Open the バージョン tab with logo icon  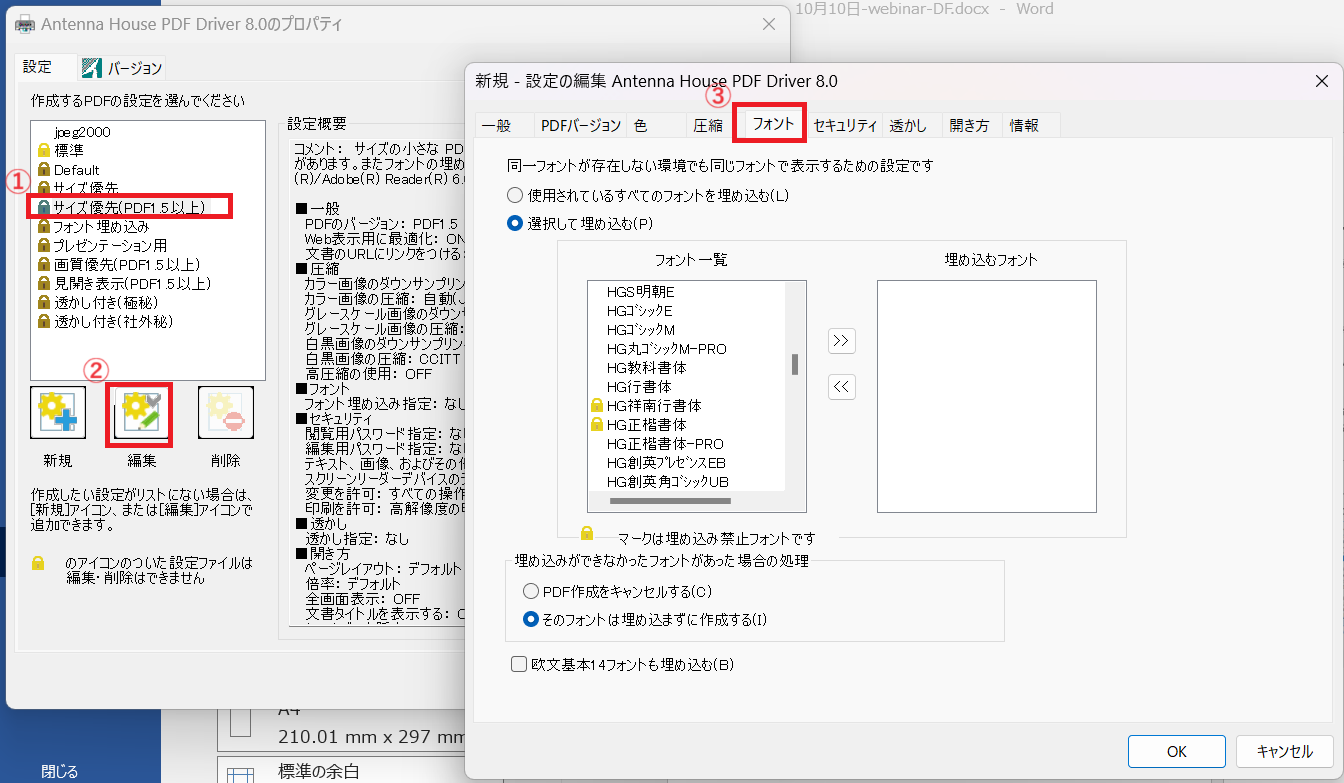click(x=122, y=68)
